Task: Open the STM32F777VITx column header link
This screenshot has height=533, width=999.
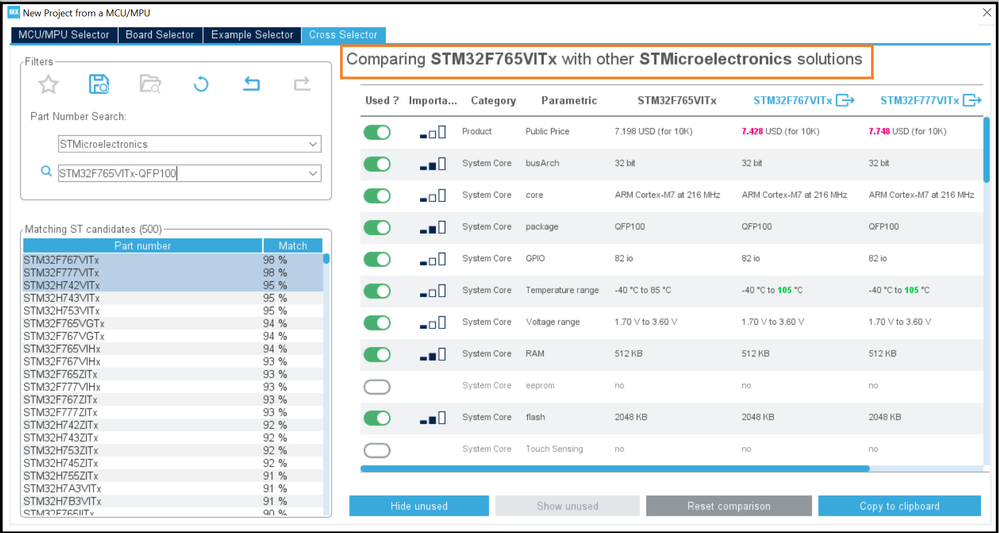Action: [919, 100]
